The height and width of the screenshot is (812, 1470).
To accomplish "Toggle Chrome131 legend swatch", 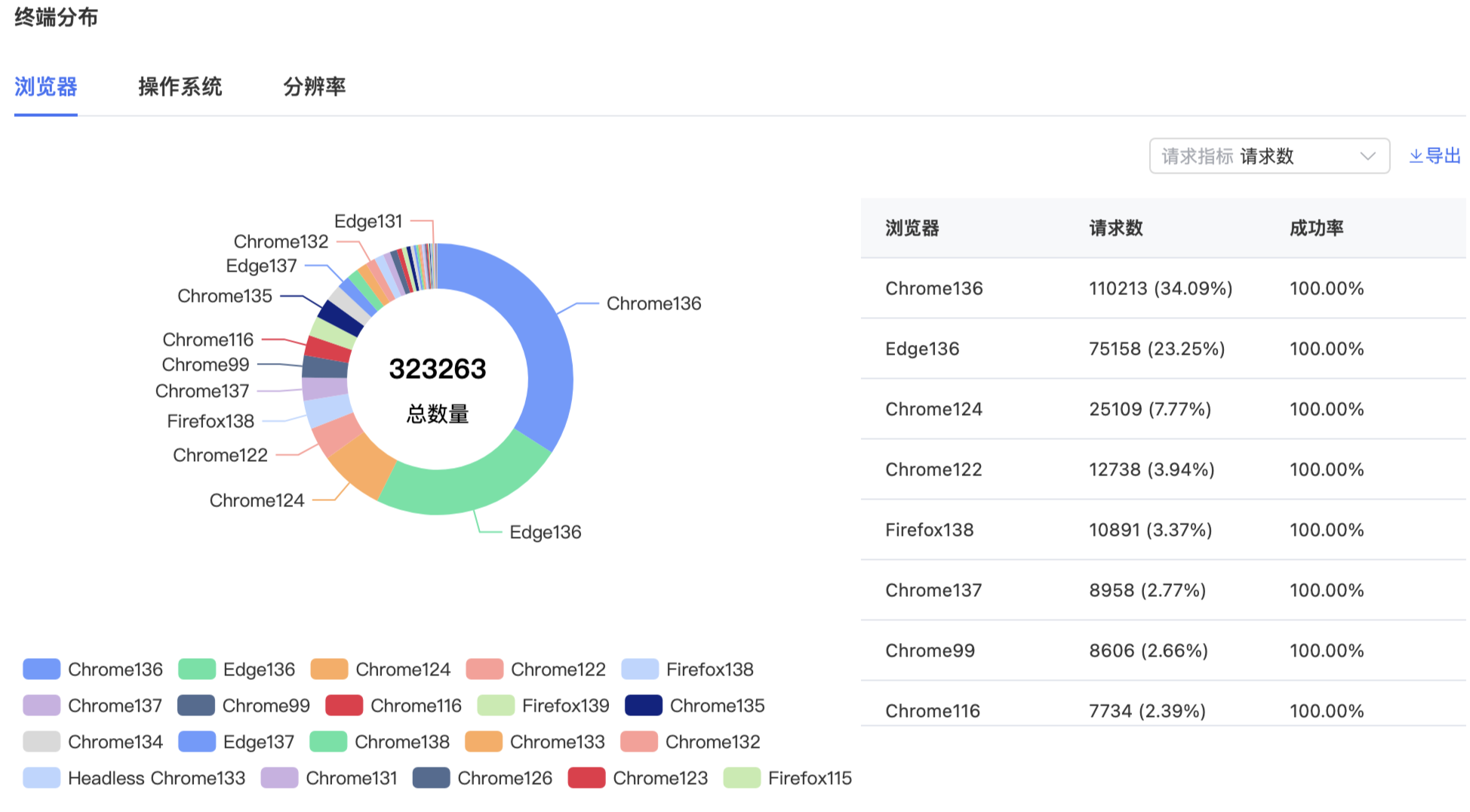I will tap(279, 778).
